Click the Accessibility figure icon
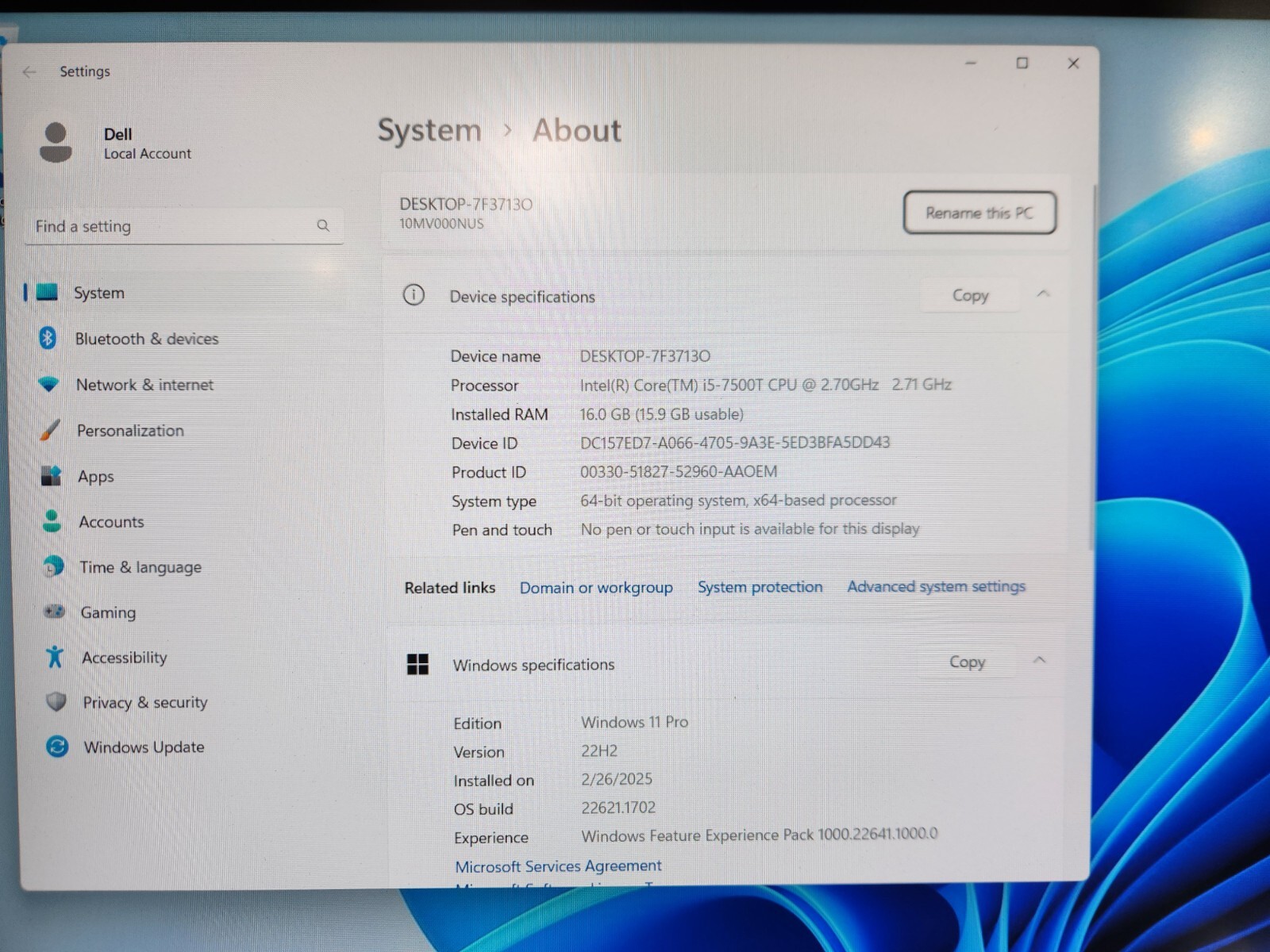The image size is (1270, 952). click(55, 657)
